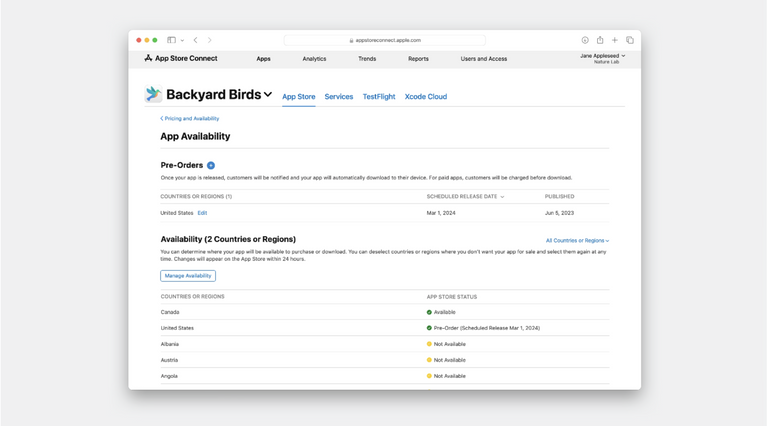Select the Canada row
This screenshot has width=767, height=426.
point(384,312)
